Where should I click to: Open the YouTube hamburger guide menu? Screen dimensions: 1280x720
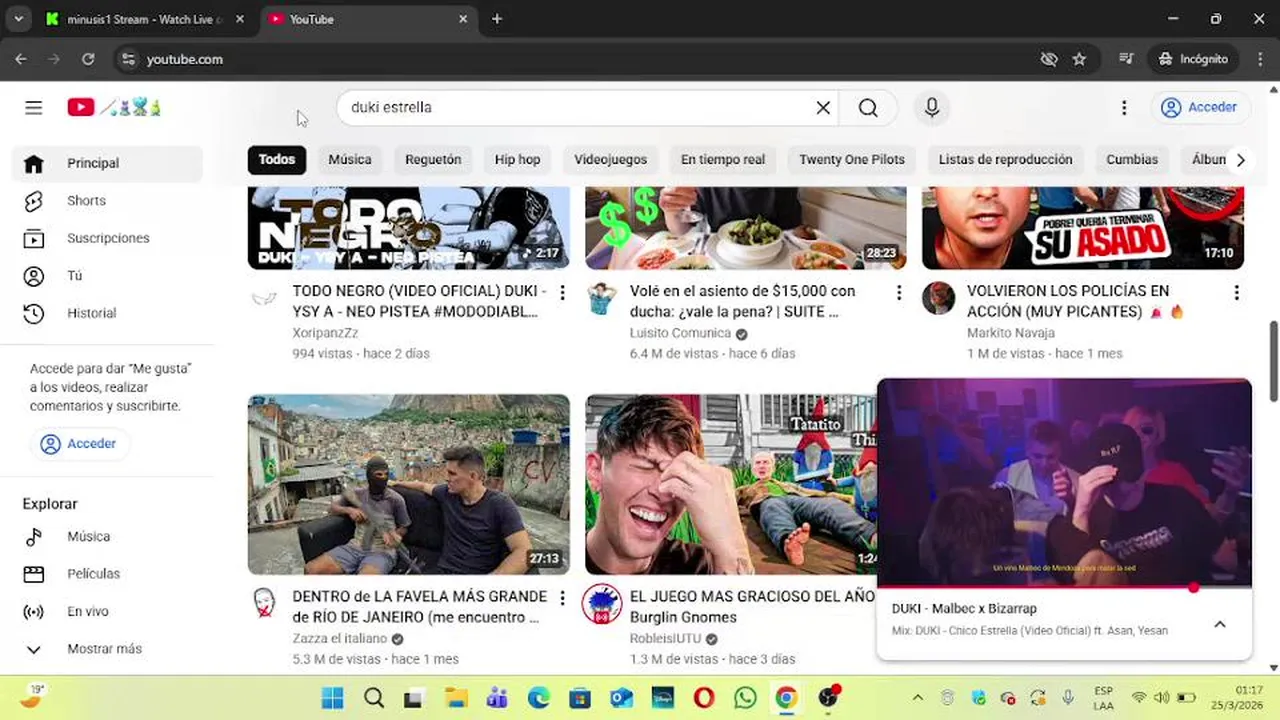tap(34, 107)
